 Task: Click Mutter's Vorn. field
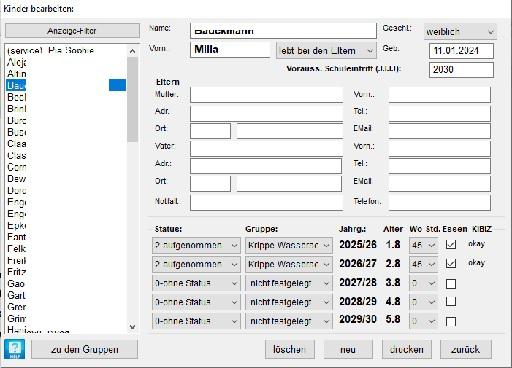pos(440,95)
